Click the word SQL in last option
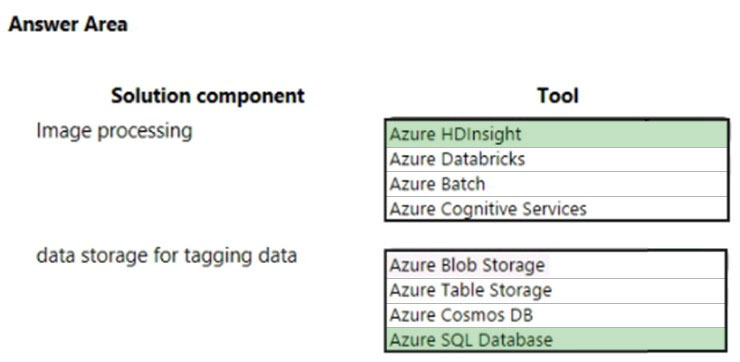 point(457,340)
